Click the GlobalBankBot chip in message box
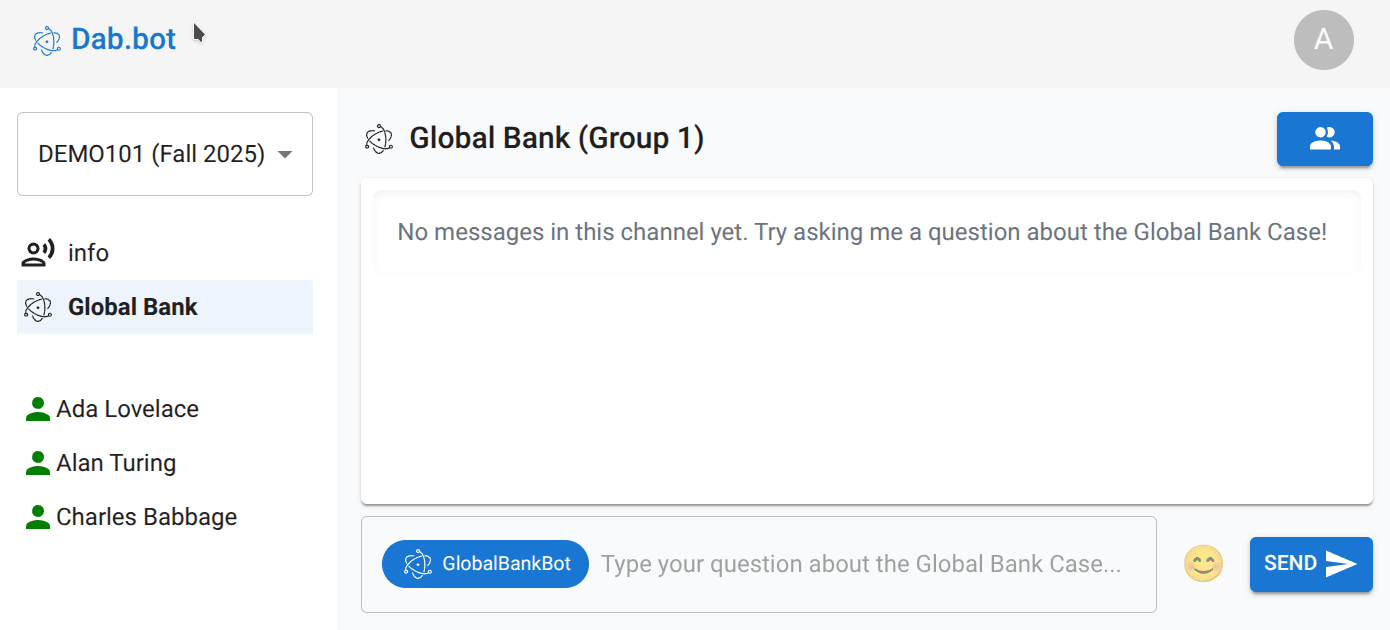The image size is (1390, 630). (x=485, y=564)
